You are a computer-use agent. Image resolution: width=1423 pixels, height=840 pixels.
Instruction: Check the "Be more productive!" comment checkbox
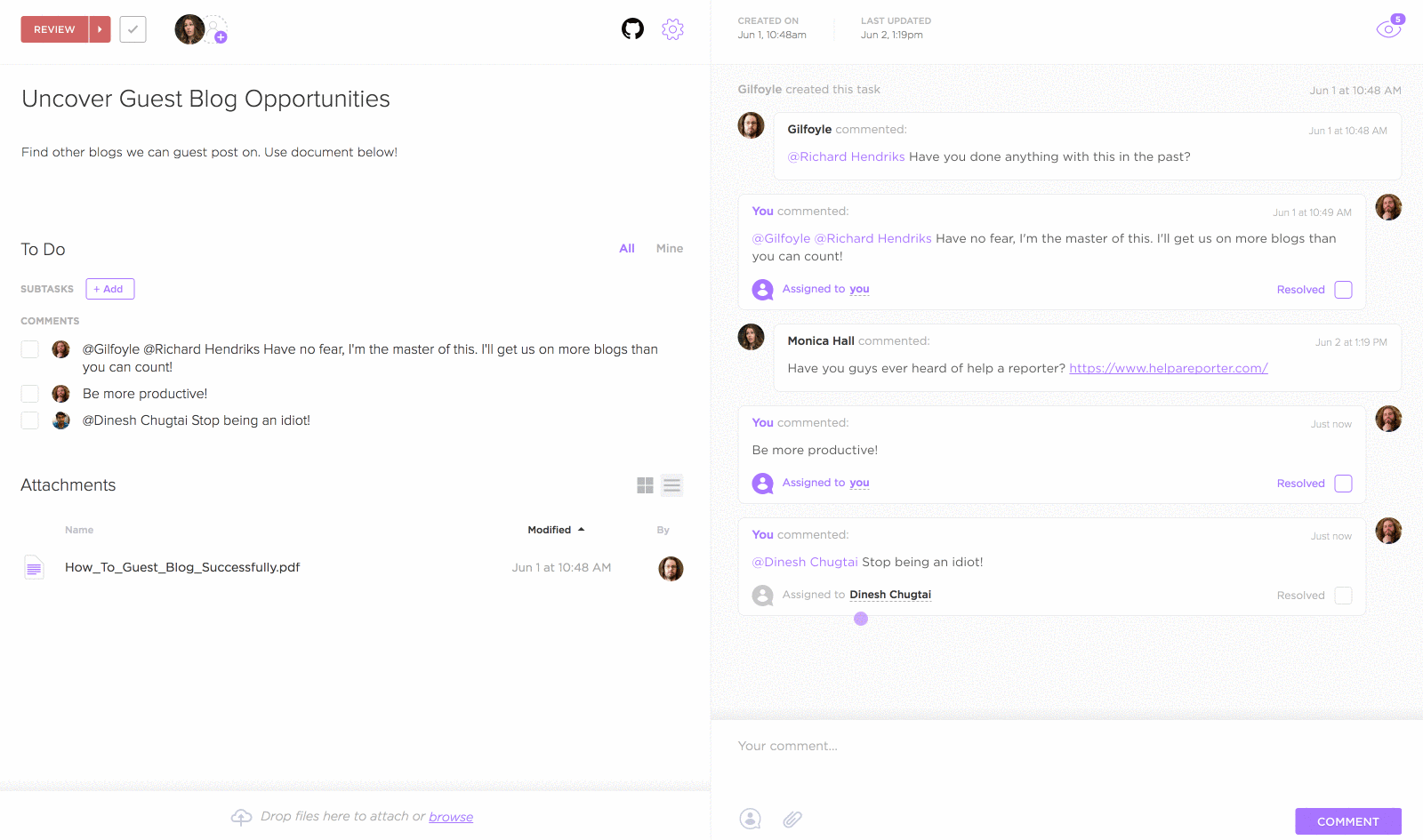pyautogui.click(x=30, y=394)
